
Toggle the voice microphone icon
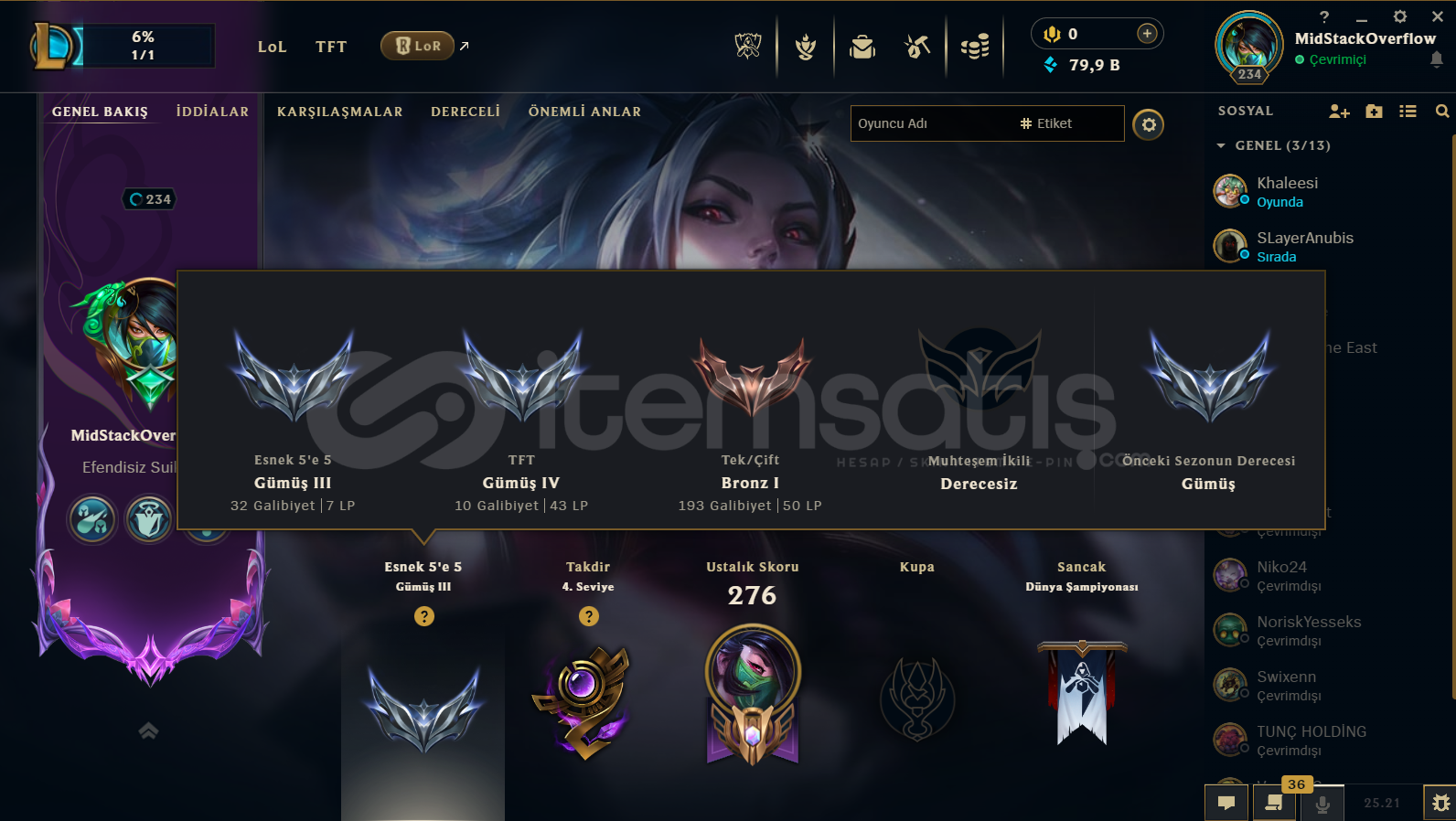[1322, 804]
